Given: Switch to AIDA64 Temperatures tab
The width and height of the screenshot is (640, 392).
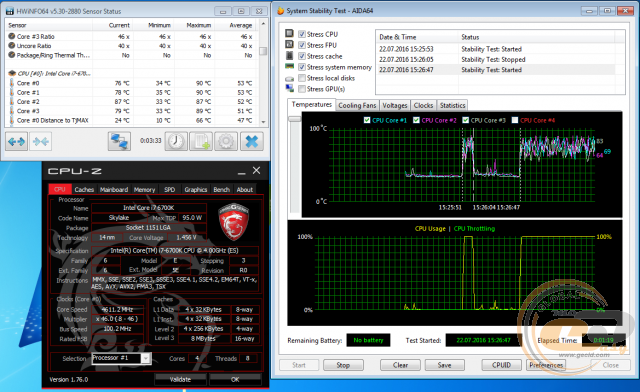Looking at the screenshot, I should click(x=311, y=105).
